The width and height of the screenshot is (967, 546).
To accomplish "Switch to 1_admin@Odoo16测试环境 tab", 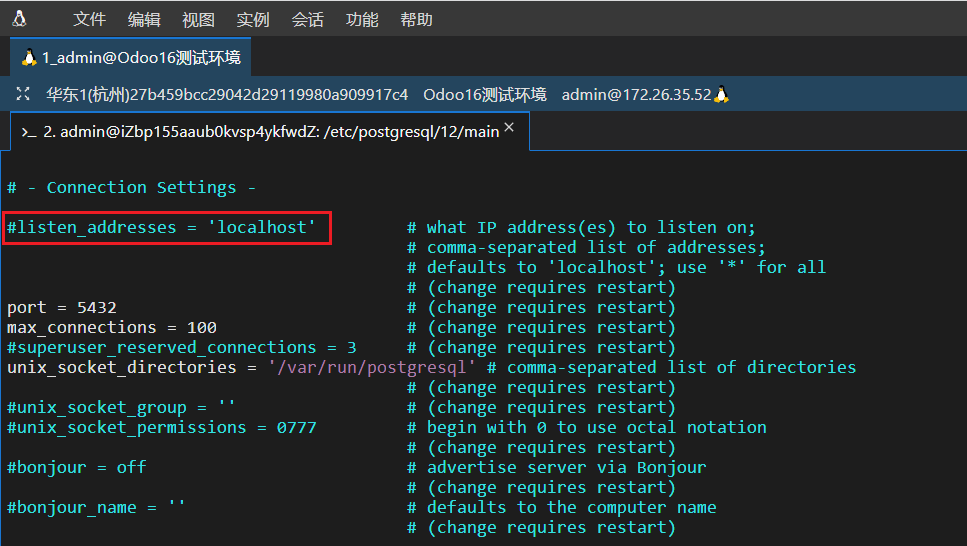I will pos(131,57).
